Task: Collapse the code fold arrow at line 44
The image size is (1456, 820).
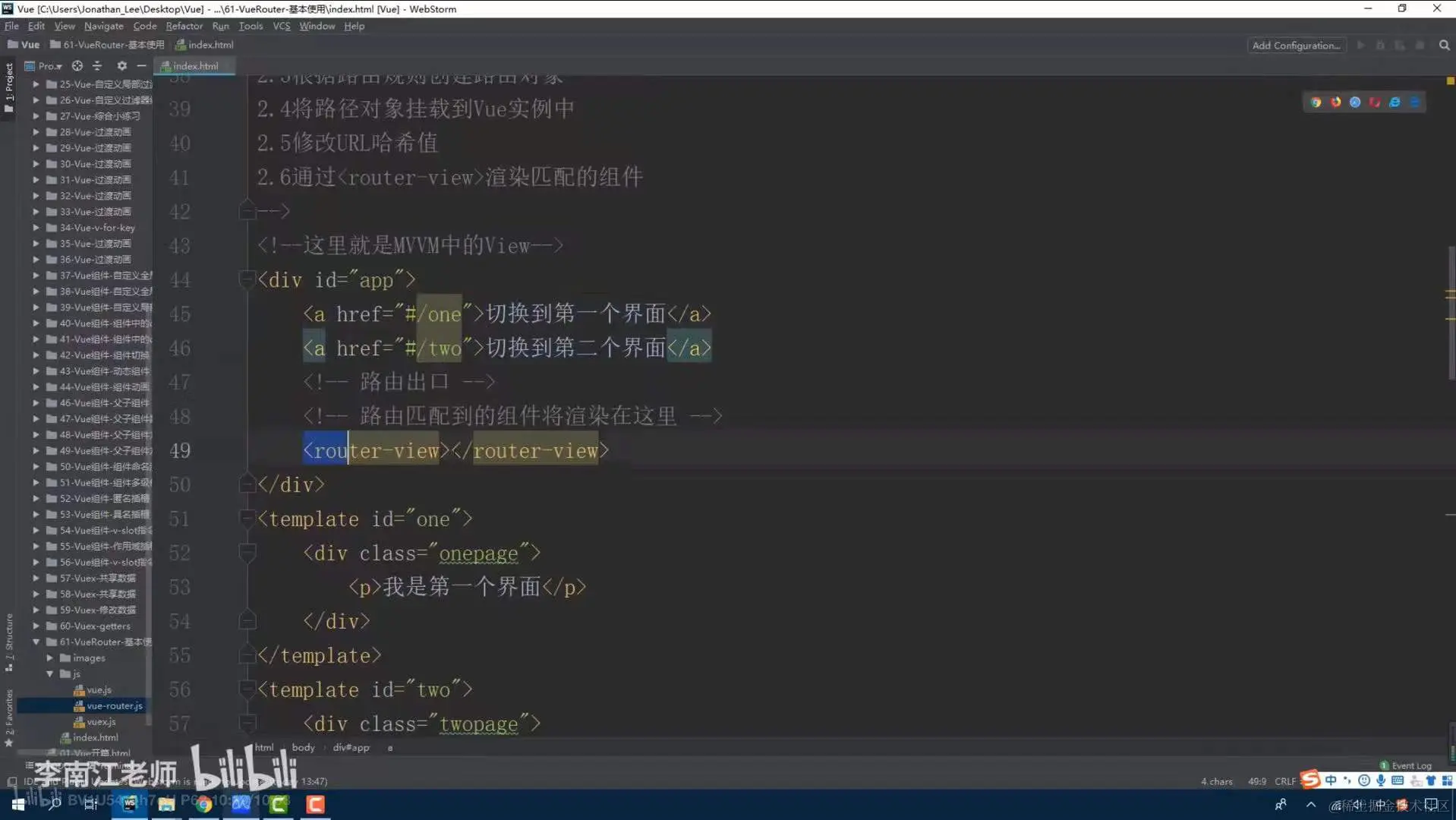Action: [x=247, y=279]
